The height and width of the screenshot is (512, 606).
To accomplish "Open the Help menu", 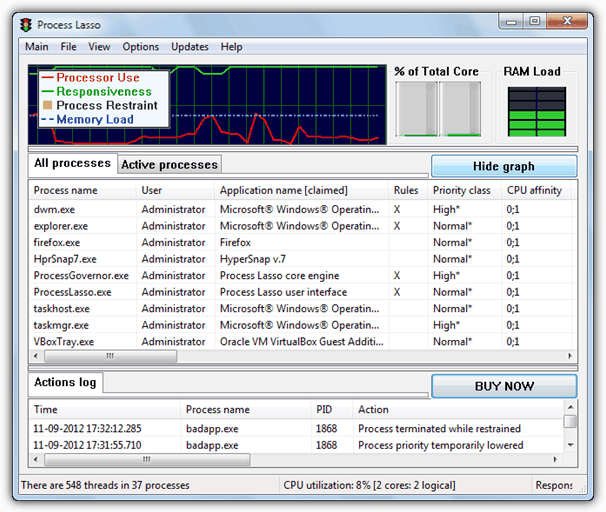I will coord(231,47).
